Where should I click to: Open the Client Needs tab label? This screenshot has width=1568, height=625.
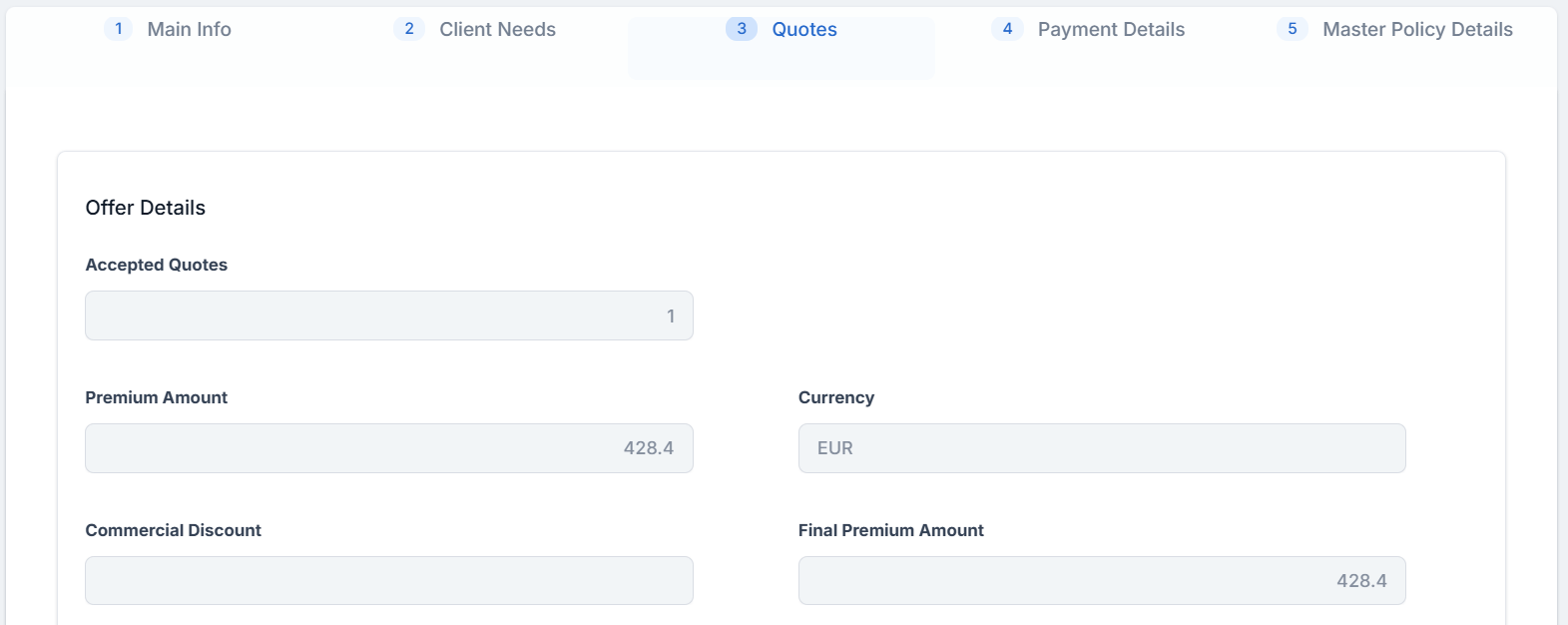coord(497,30)
